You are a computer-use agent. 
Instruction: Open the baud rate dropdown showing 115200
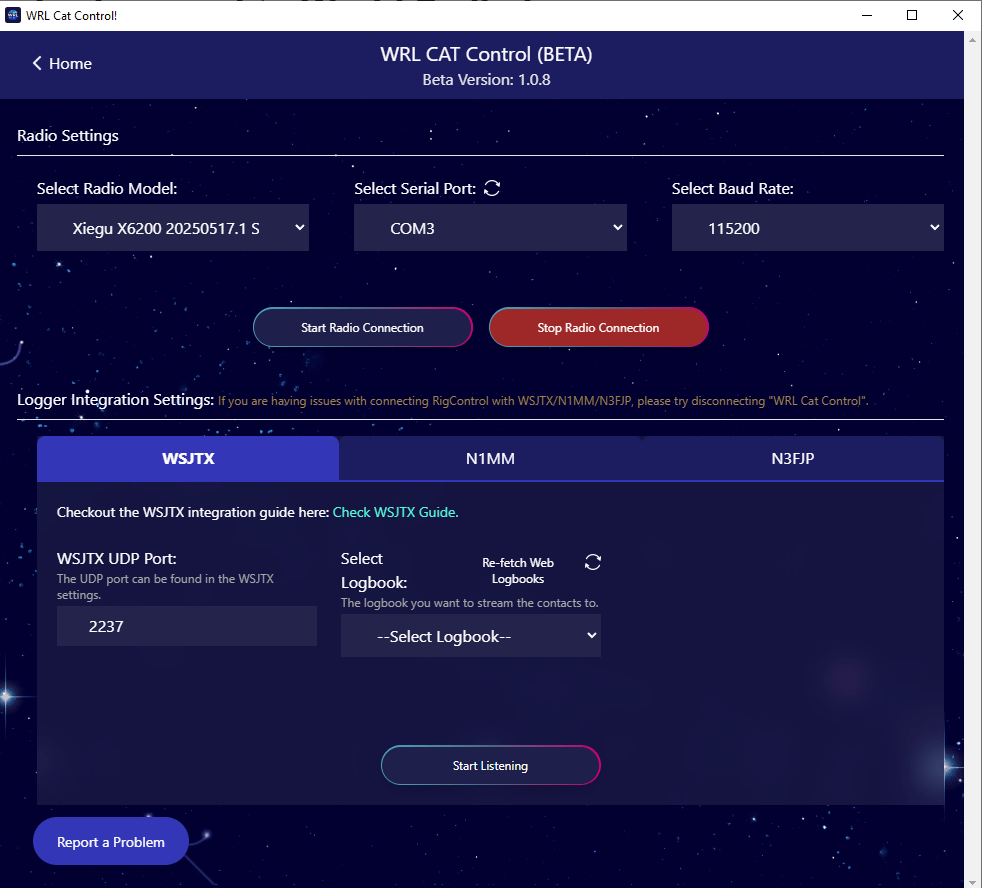coord(807,228)
